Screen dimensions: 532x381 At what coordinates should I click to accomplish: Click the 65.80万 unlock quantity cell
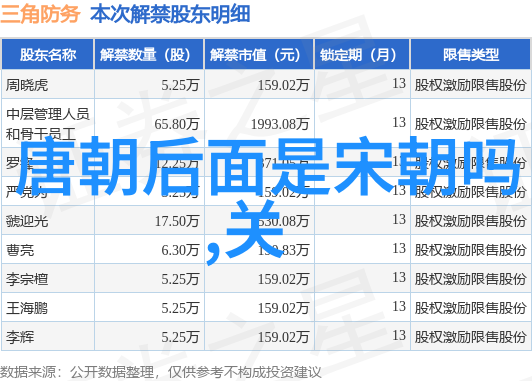click(177, 124)
